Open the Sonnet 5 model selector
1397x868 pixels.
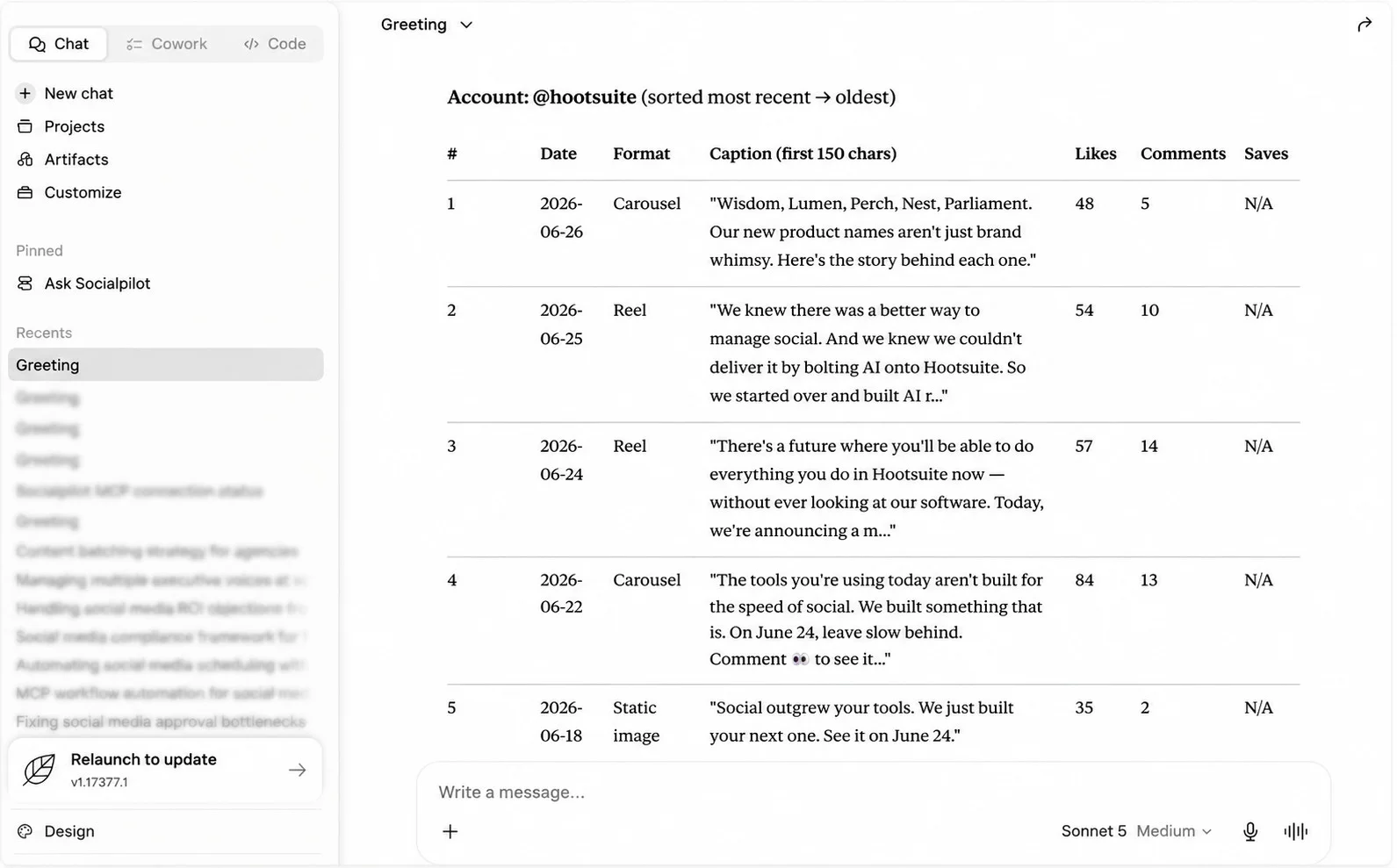[x=1093, y=831]
